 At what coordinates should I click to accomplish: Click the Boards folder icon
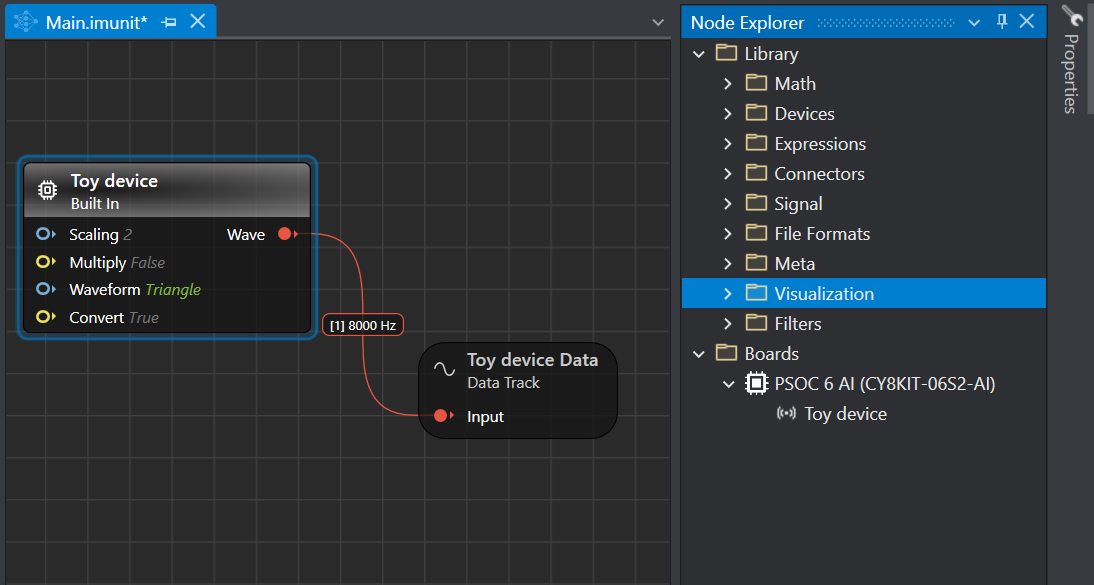[x=726, y=353]
